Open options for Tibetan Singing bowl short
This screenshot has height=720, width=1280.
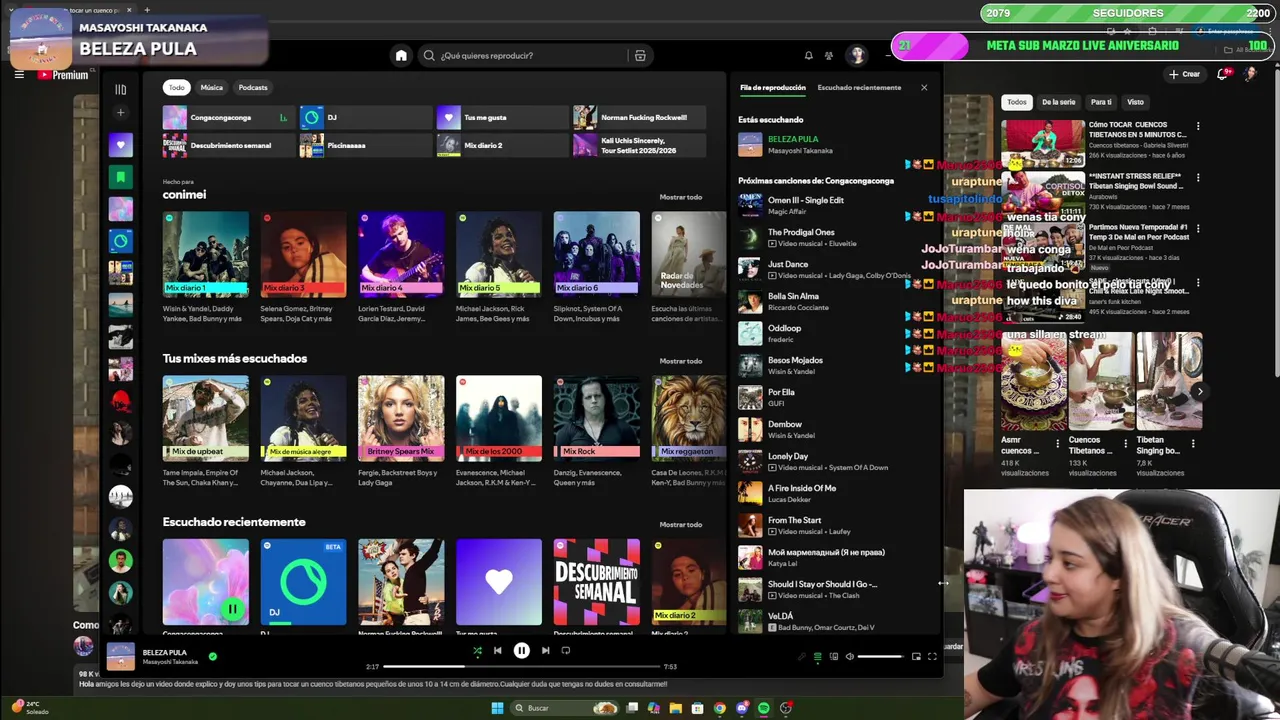tap(1194, 443)
